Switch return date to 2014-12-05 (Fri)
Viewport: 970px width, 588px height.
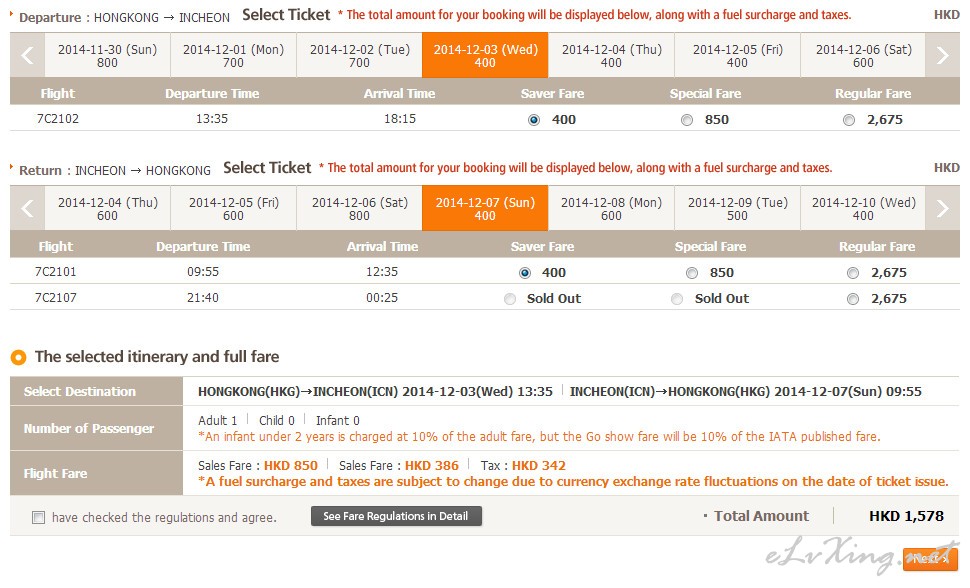[x=233, y=208]
